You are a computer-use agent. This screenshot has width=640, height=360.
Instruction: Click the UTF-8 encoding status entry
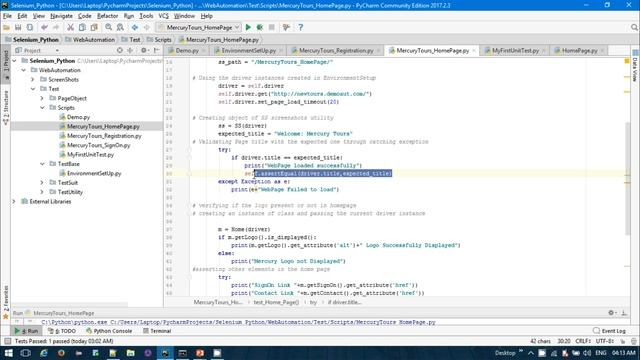pos(604,341)
